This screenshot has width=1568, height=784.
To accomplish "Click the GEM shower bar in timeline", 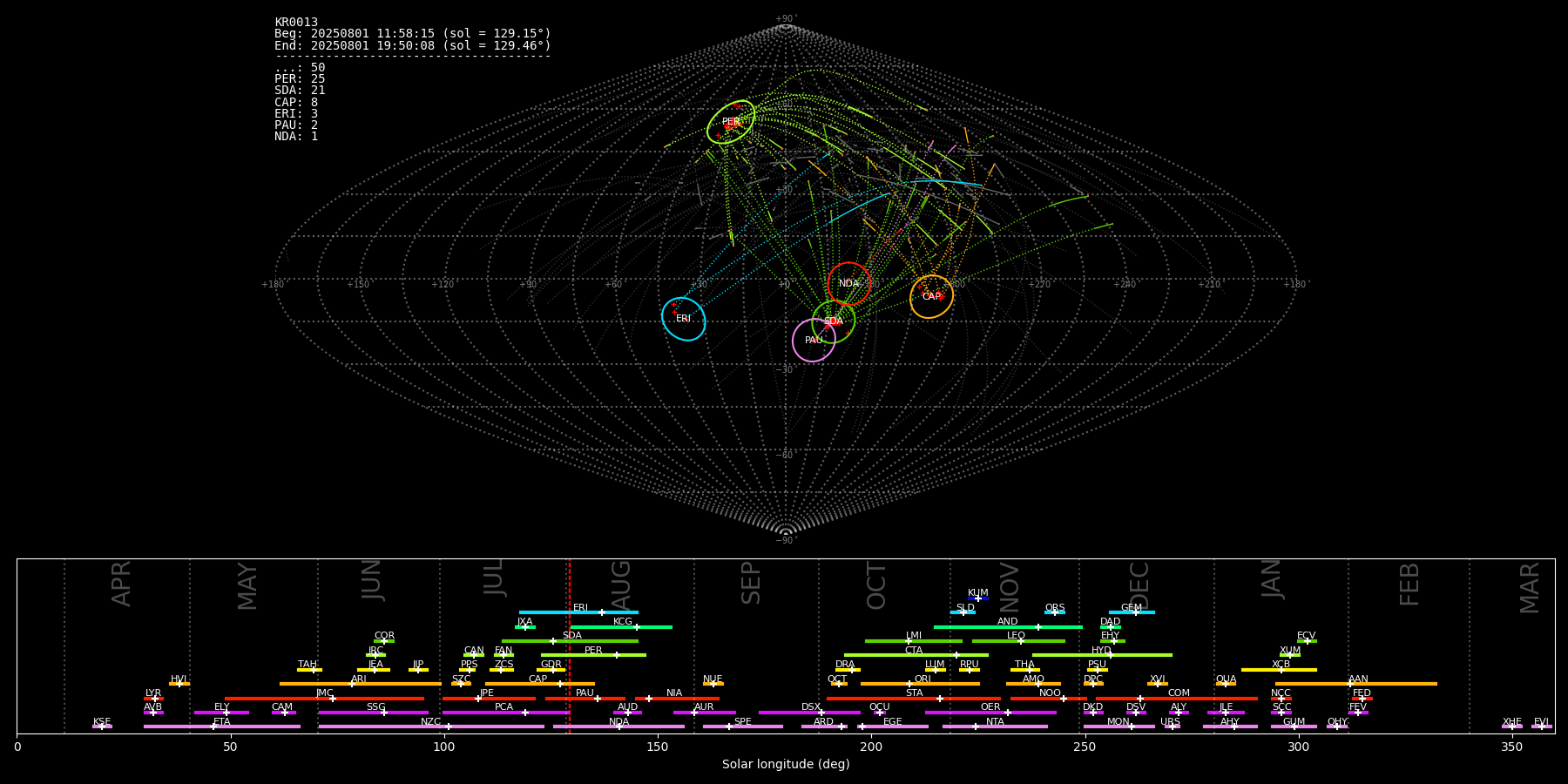I will click(x=1132, y=612).
